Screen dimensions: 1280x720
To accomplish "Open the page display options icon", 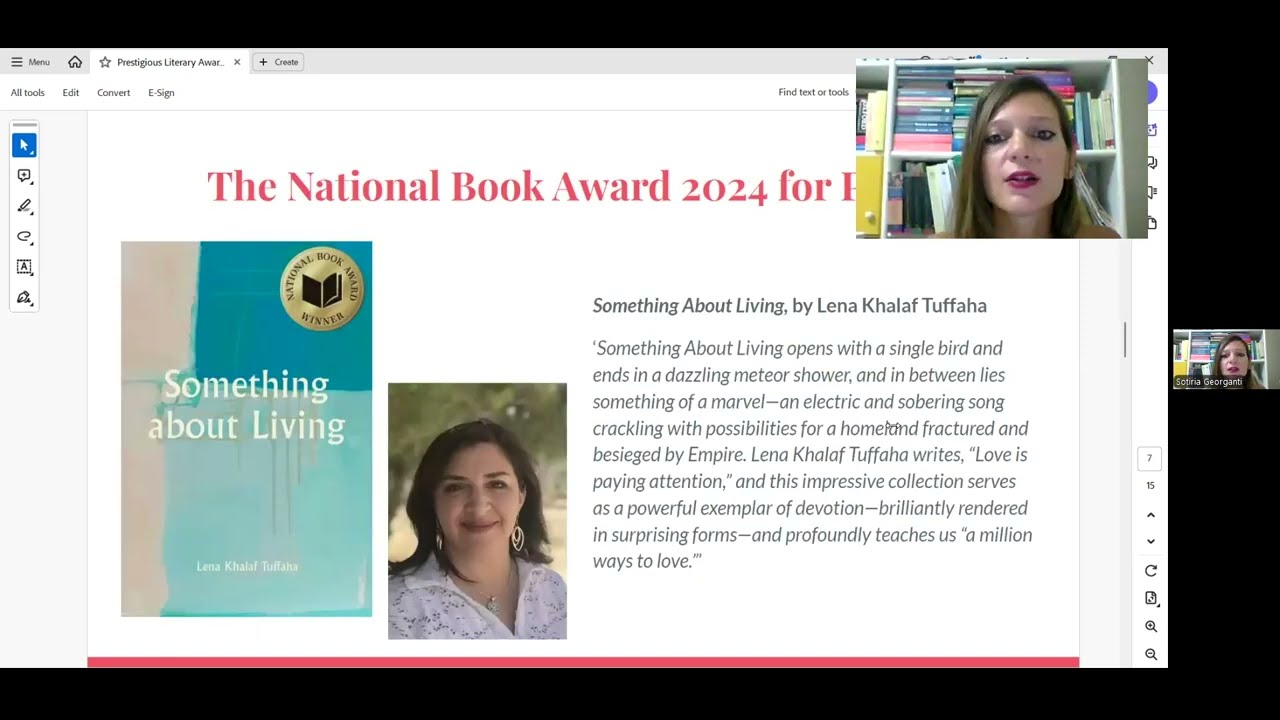I will coord(1151,598).
